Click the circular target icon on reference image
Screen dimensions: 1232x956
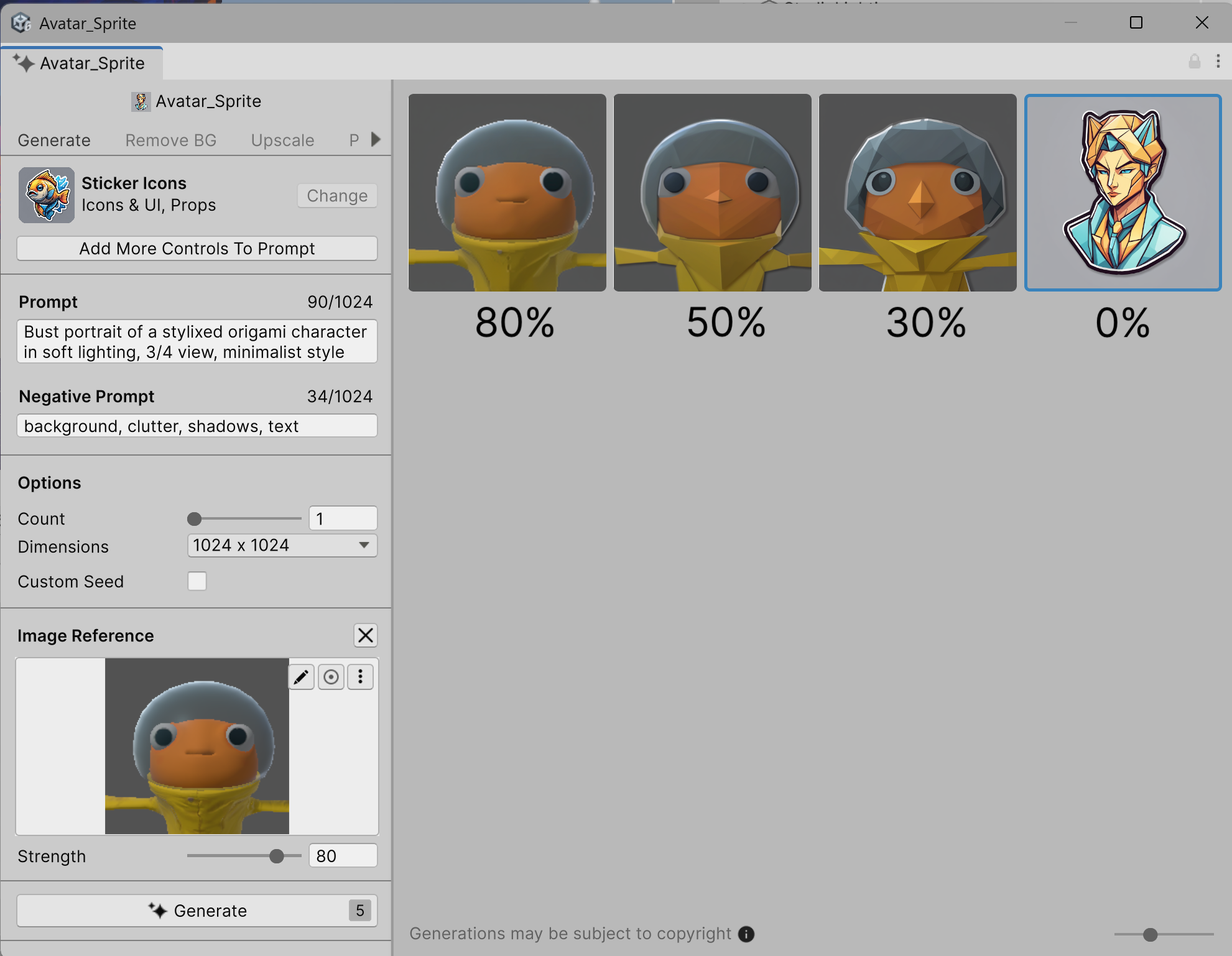331,677
